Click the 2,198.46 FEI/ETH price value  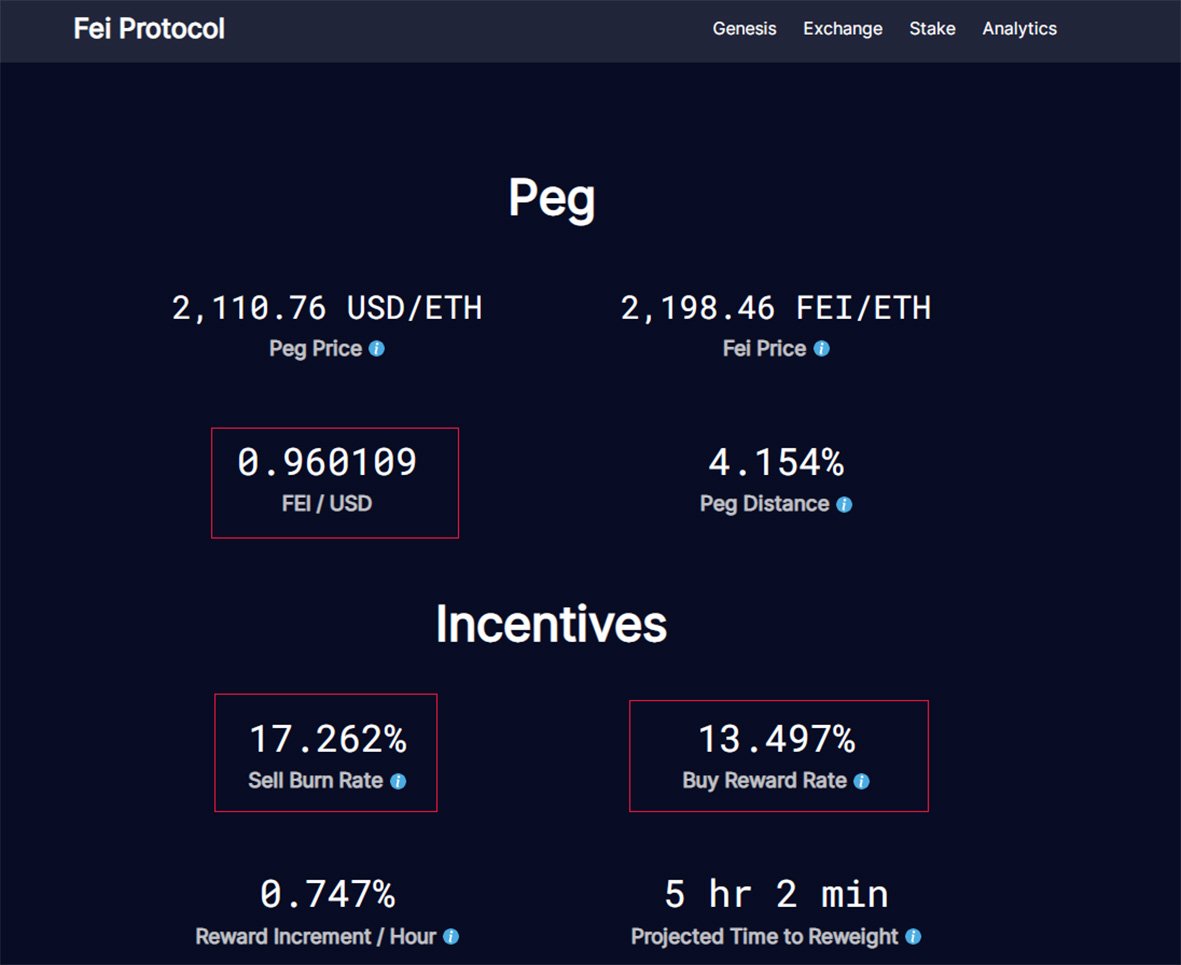coord(776,308)
